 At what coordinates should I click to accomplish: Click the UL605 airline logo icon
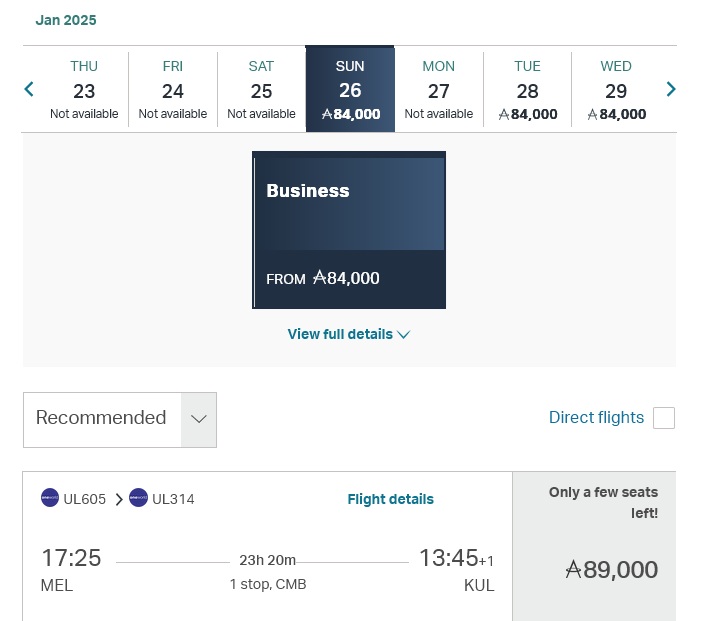pyautogui.click(x=50, y=498)
